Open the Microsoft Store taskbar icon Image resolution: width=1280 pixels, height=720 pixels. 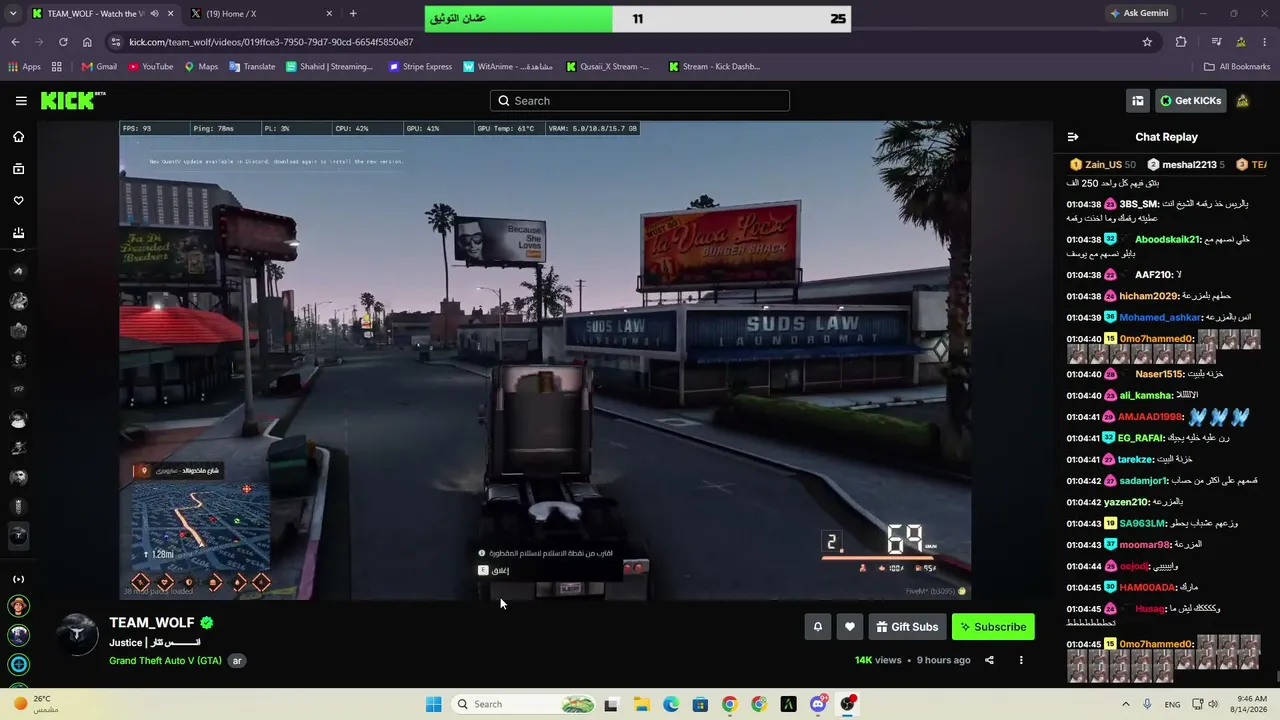click(x=700, y=704)
